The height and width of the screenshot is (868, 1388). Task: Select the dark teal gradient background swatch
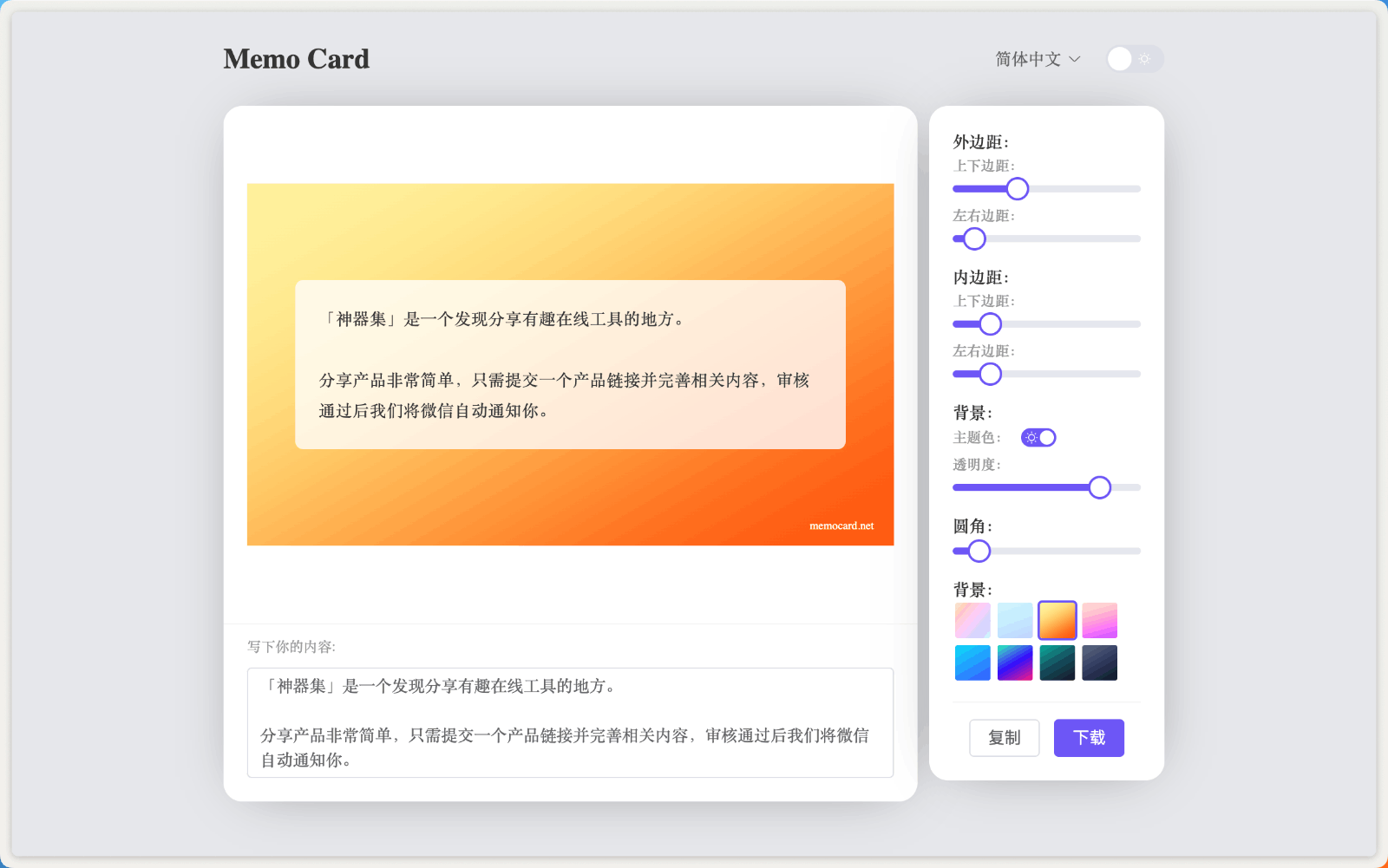(x=1057, y=662)
